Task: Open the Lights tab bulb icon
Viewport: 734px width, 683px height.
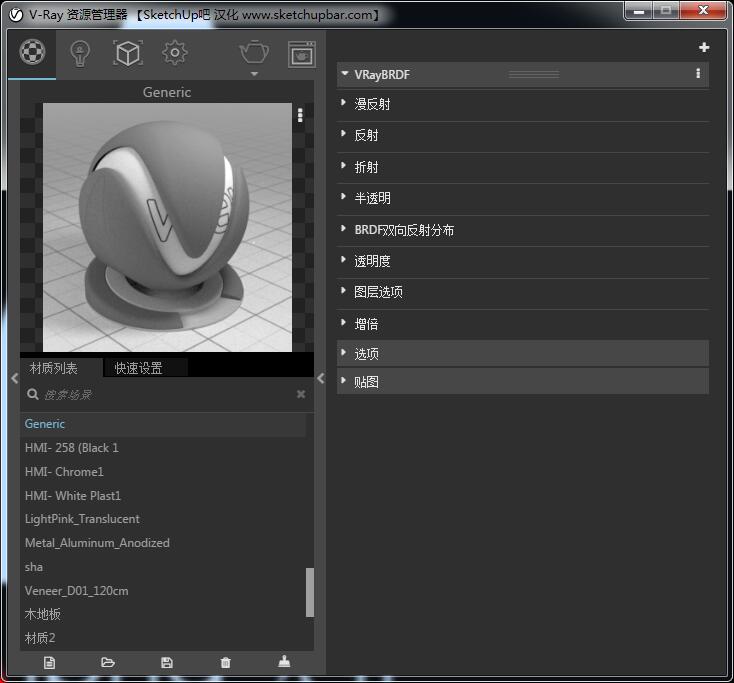Action: [x=80, y=54]
